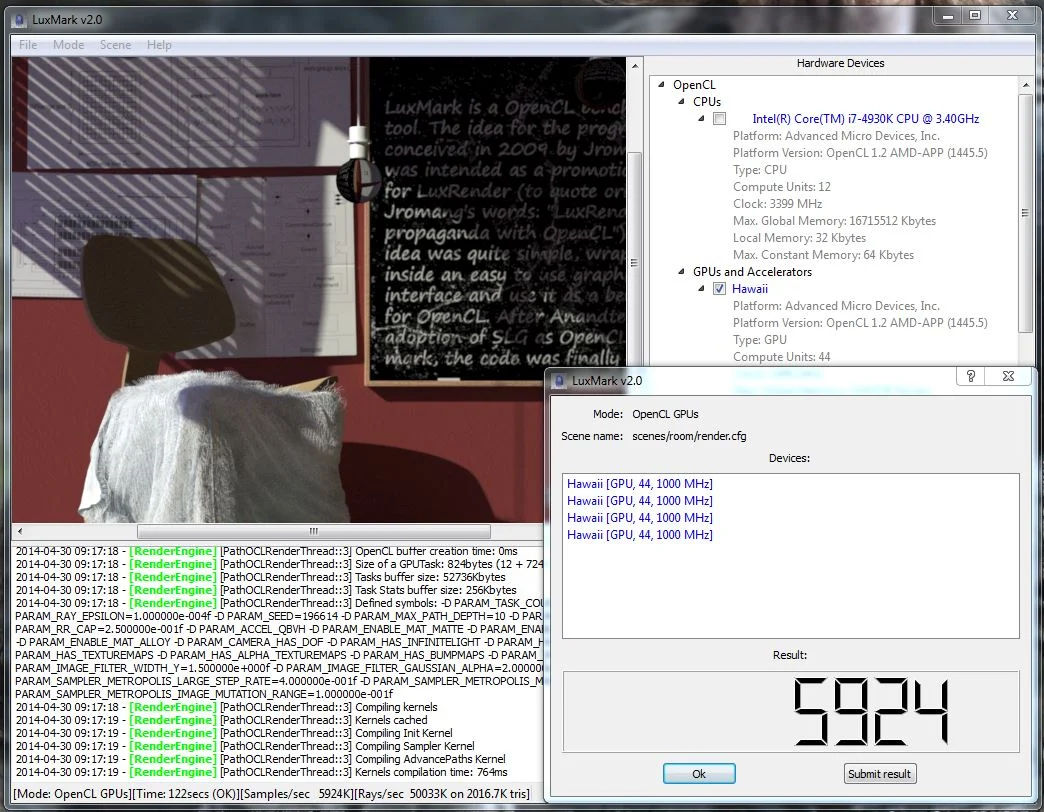Screen dimensions: 1044x812
Task: Select the Hawaii device in hardware tree
Action: [750, 289]
